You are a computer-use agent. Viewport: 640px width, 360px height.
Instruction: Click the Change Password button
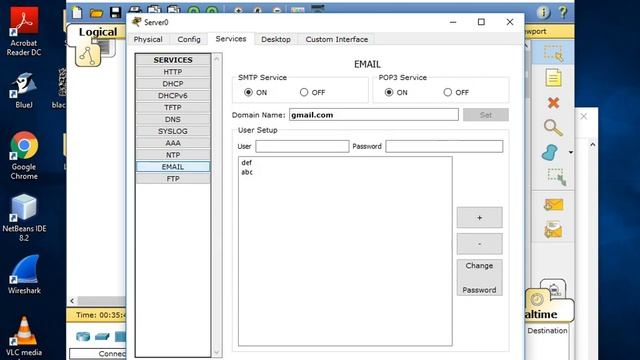click(480, 278)
